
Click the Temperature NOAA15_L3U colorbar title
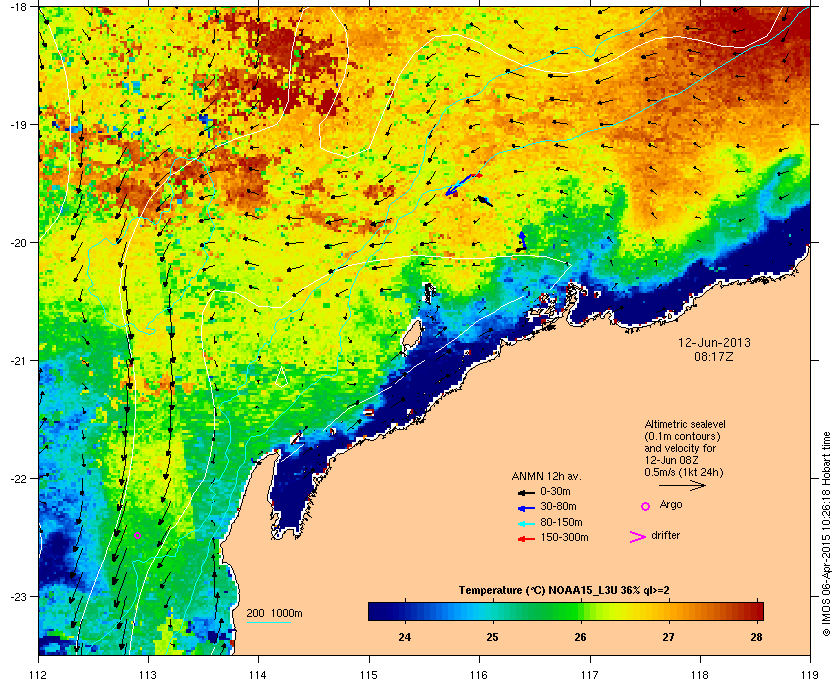564,591
